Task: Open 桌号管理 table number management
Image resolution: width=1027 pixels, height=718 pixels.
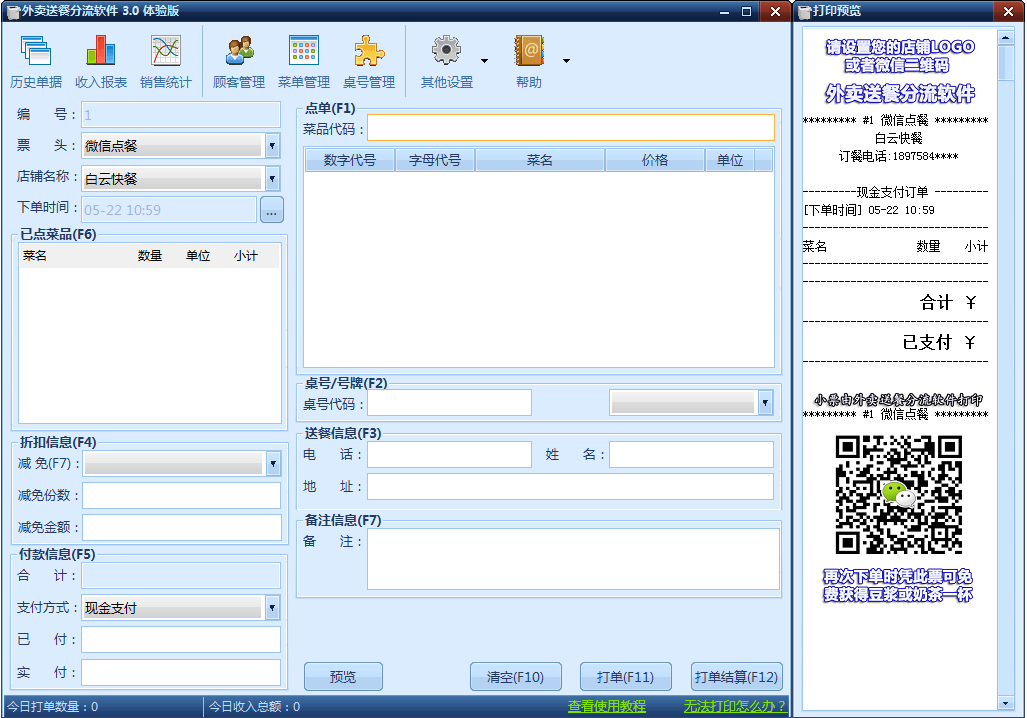Action: [369, 62]
